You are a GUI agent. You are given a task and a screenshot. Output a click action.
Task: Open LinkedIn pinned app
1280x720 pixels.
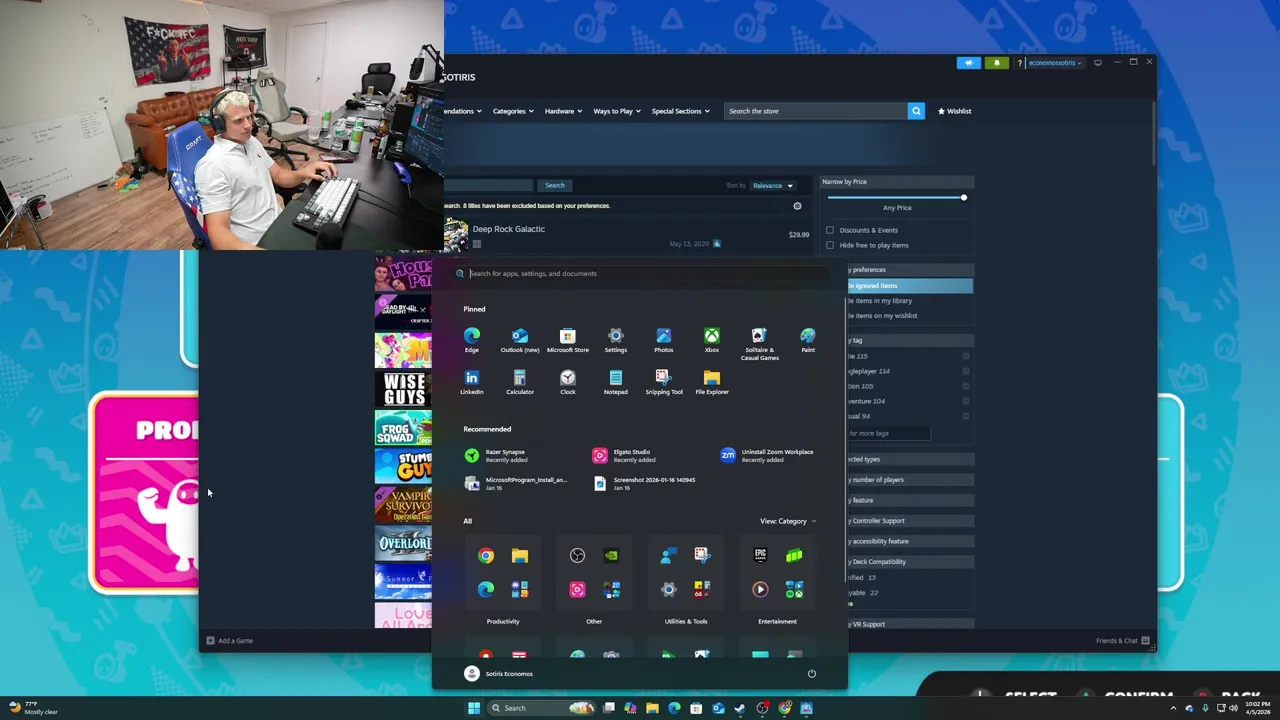click(471, 382)
